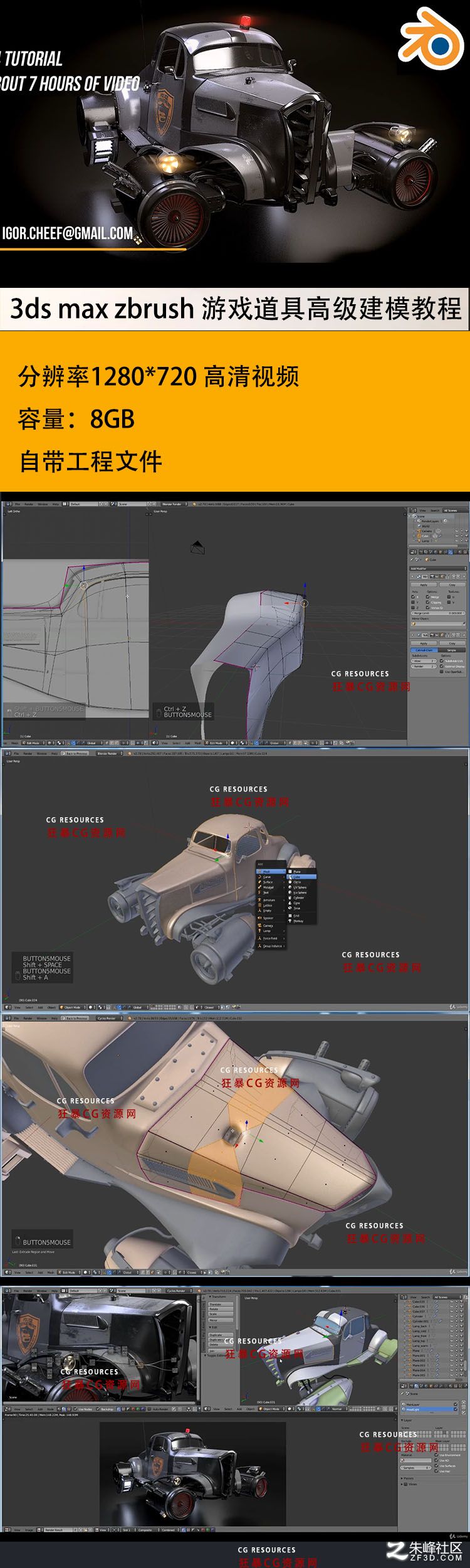Select Lamp_back in the outliner

point(419,1327)
